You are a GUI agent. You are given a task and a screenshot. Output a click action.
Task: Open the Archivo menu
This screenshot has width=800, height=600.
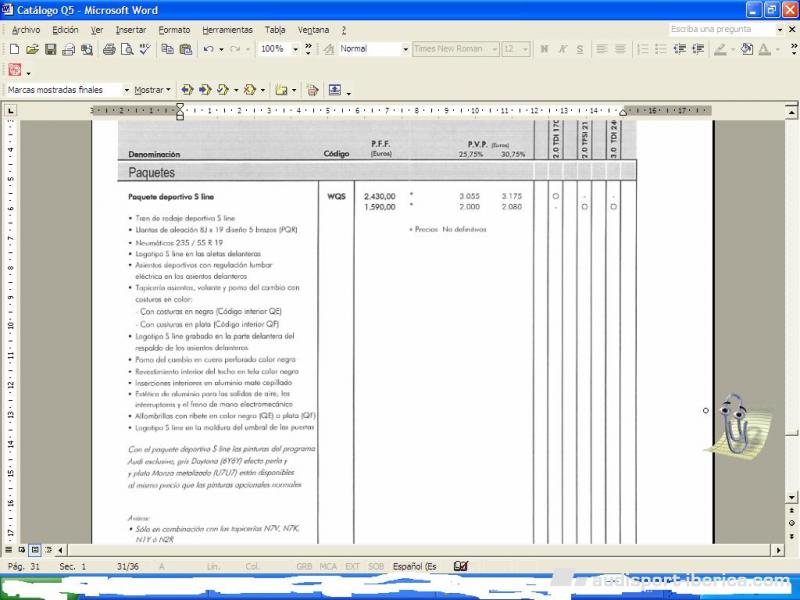pyautogui.click(x=26, y=30)
